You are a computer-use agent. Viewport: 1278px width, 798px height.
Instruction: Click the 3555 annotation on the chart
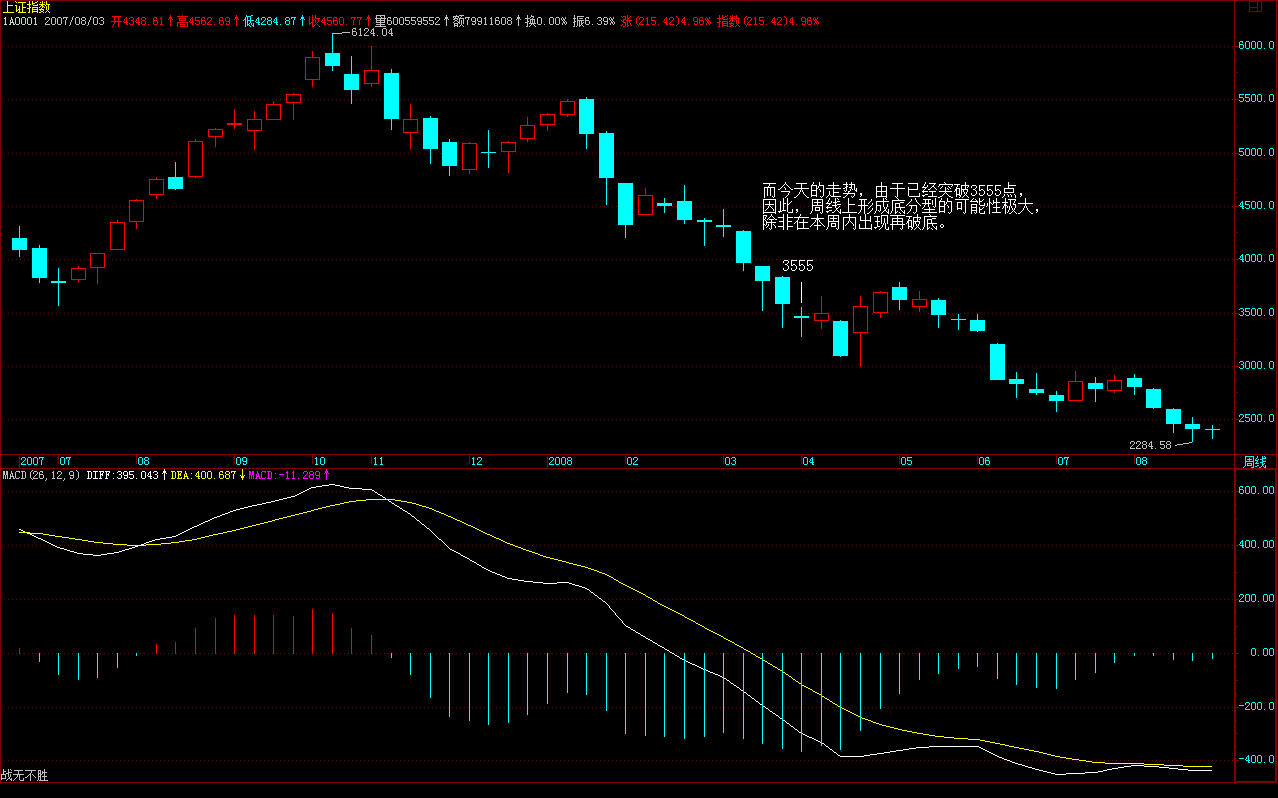[x=797, y=266]
